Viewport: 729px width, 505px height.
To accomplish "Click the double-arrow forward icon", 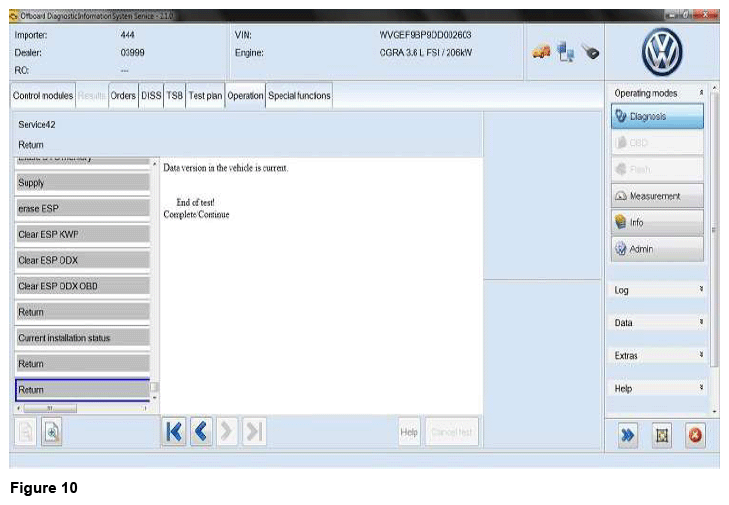I will [628, 435].
